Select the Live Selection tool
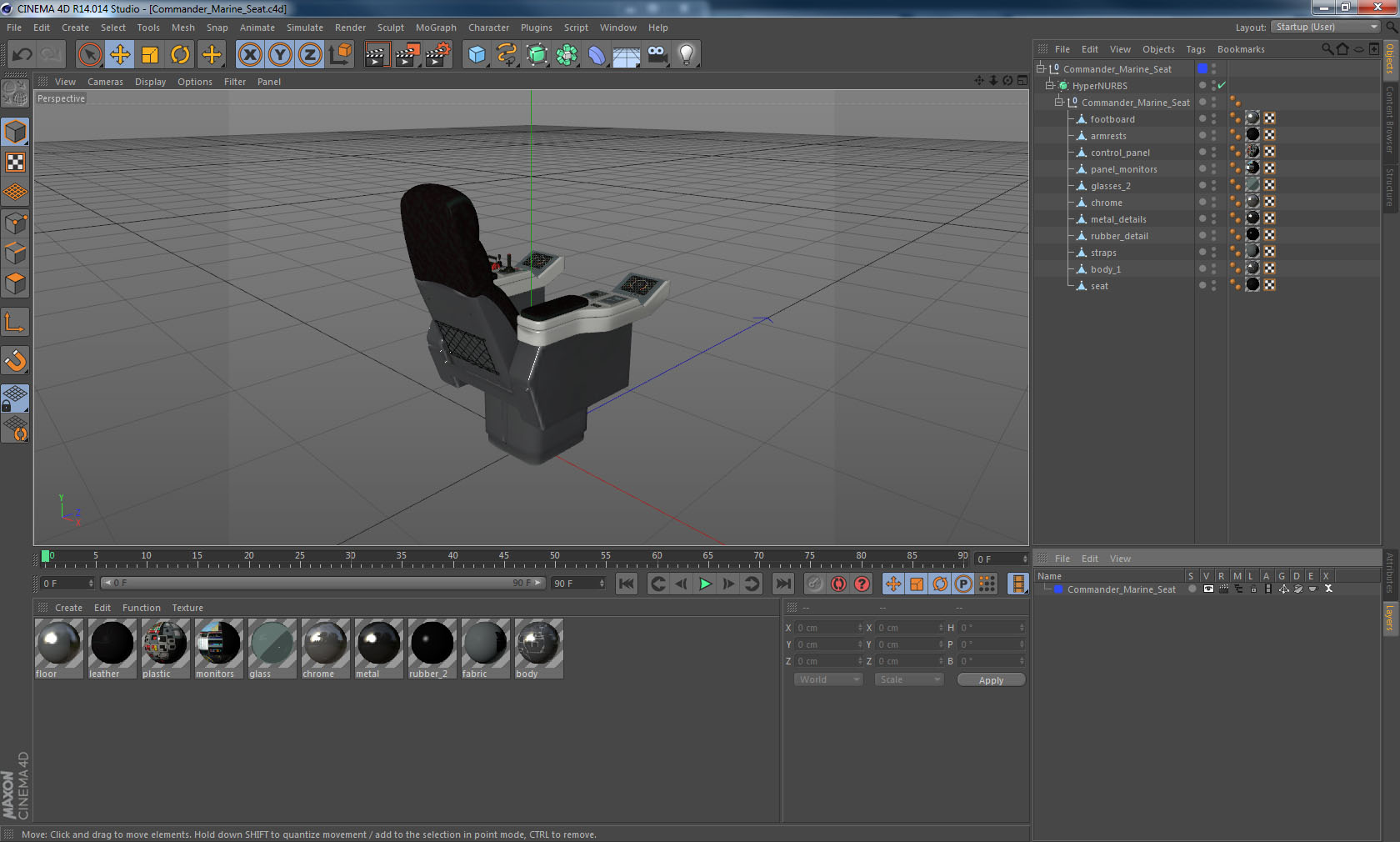Screen dimensions: 1400x842 [x=90, y=55]
